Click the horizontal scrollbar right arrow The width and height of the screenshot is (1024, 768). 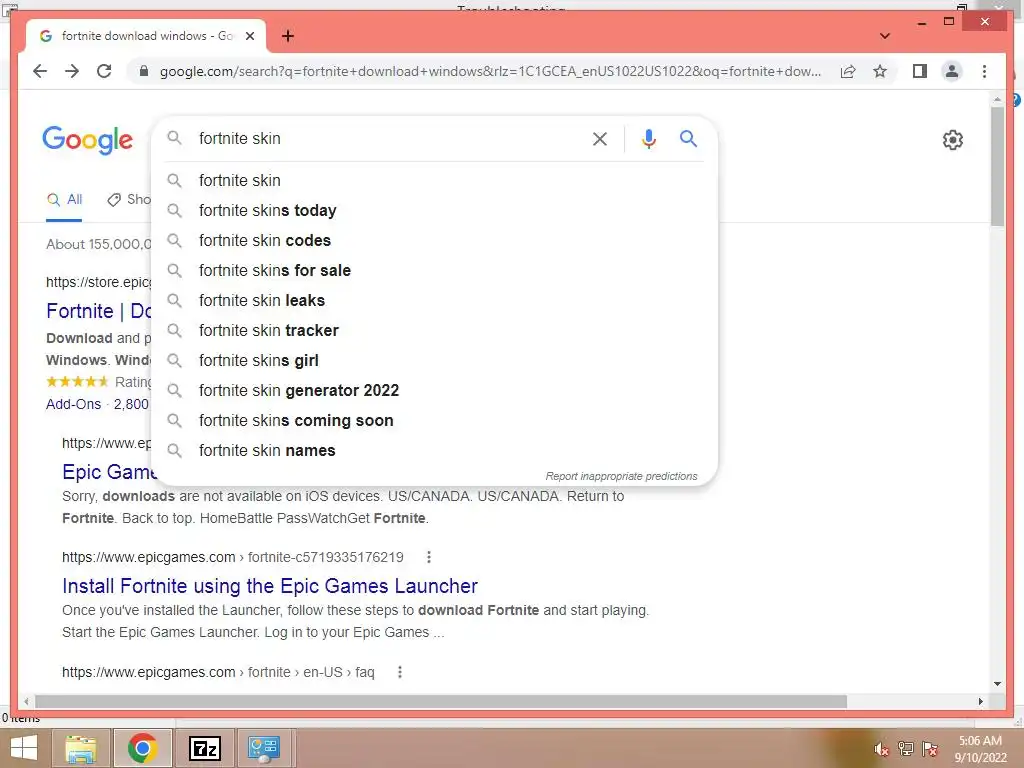(980, 701)
